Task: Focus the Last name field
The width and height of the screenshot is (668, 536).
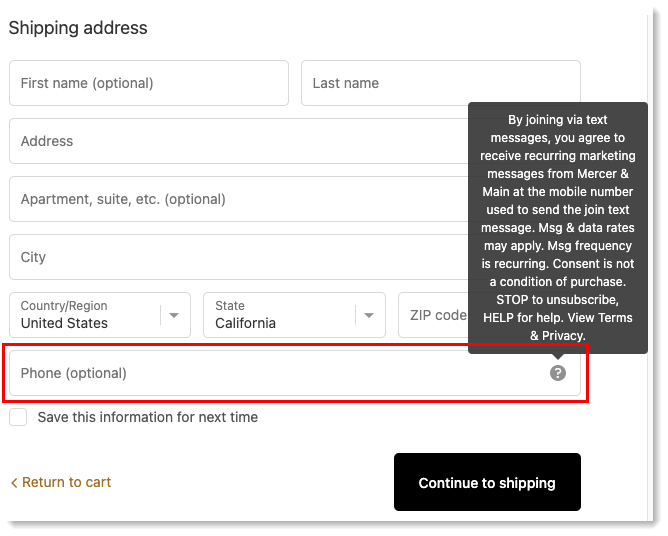Action: pos(441,83)
